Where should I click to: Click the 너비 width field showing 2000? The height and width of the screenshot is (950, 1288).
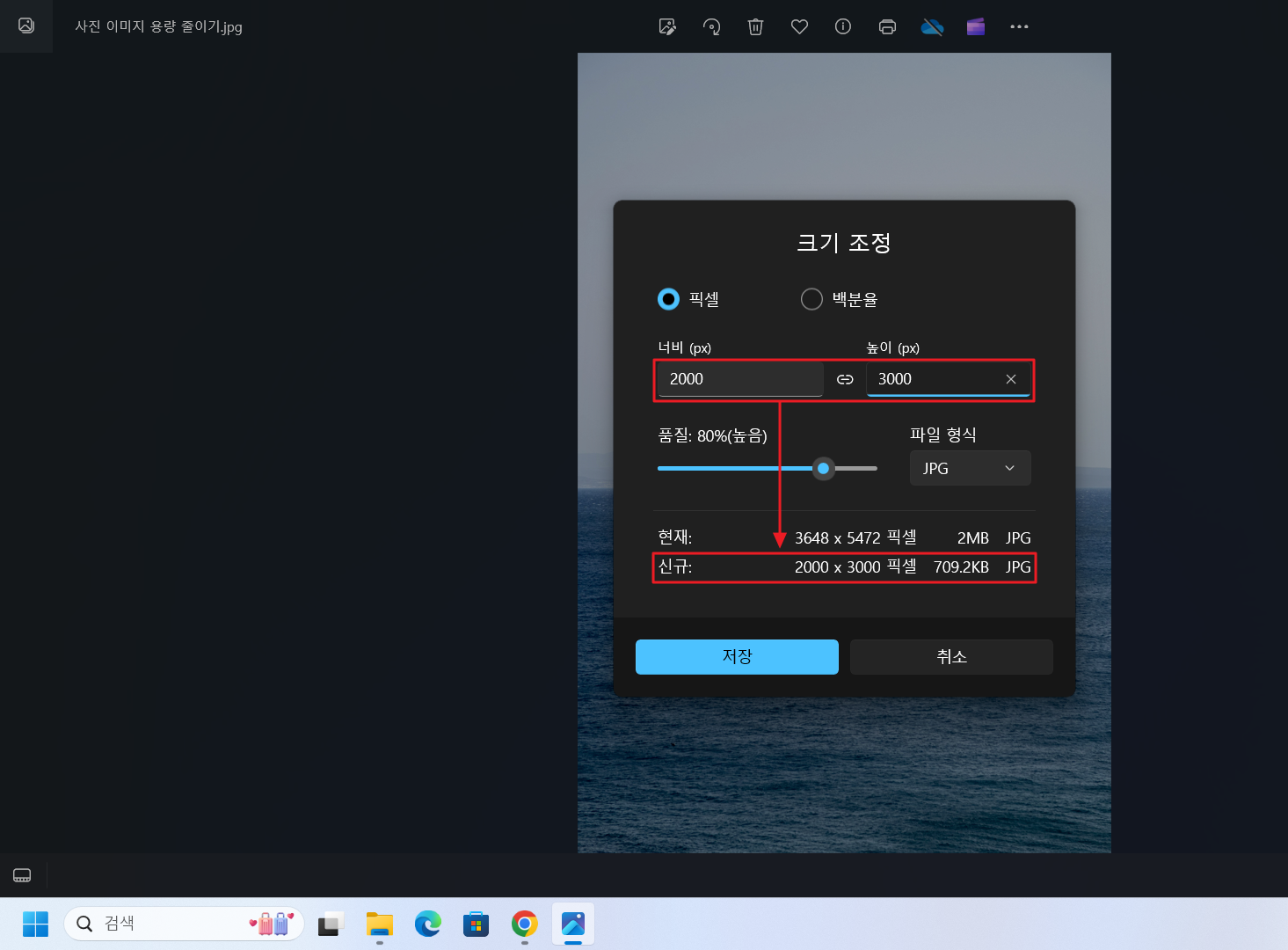tap(740, 379)
